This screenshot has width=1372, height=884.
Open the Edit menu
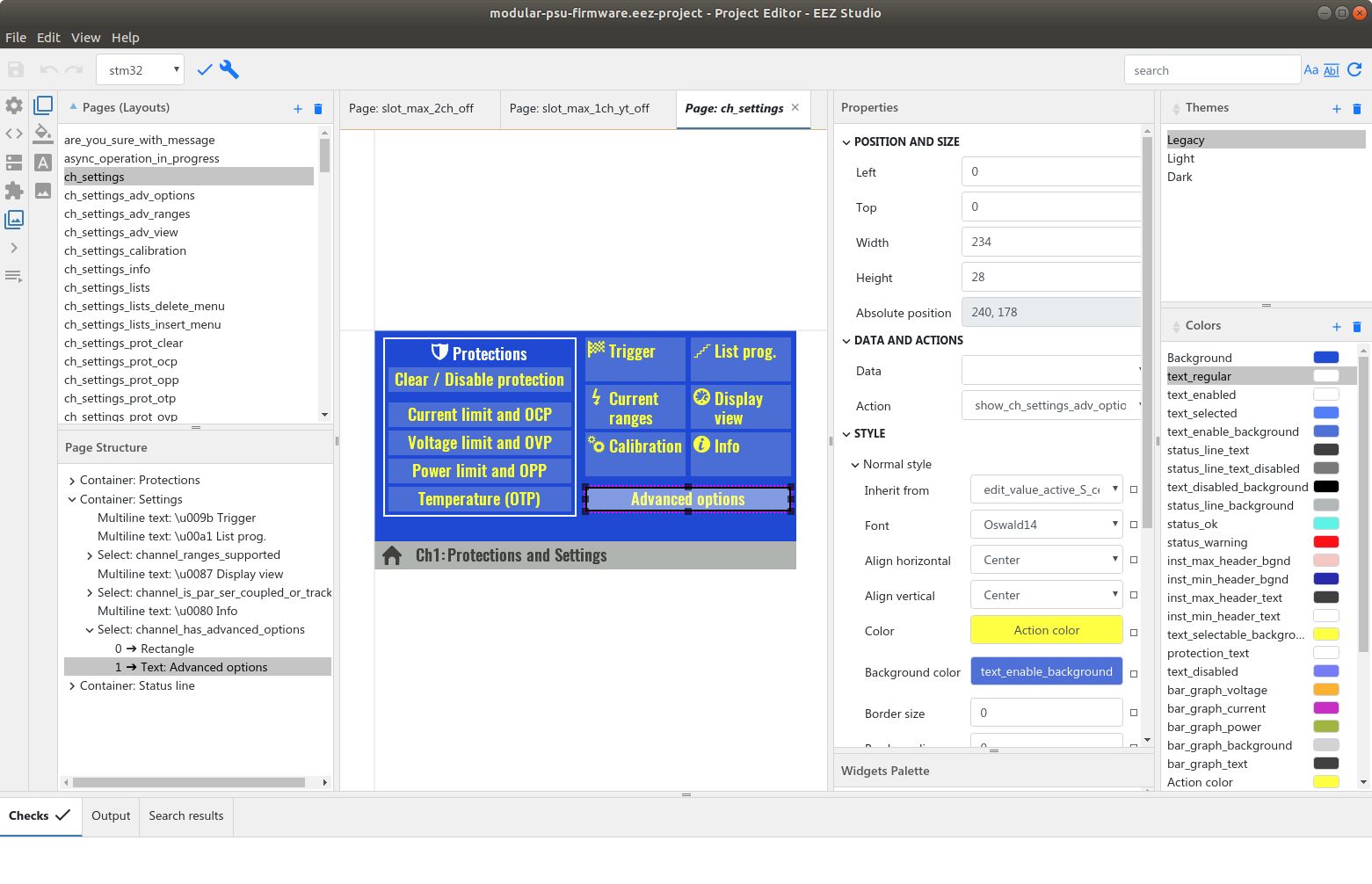tap(48, 37)
